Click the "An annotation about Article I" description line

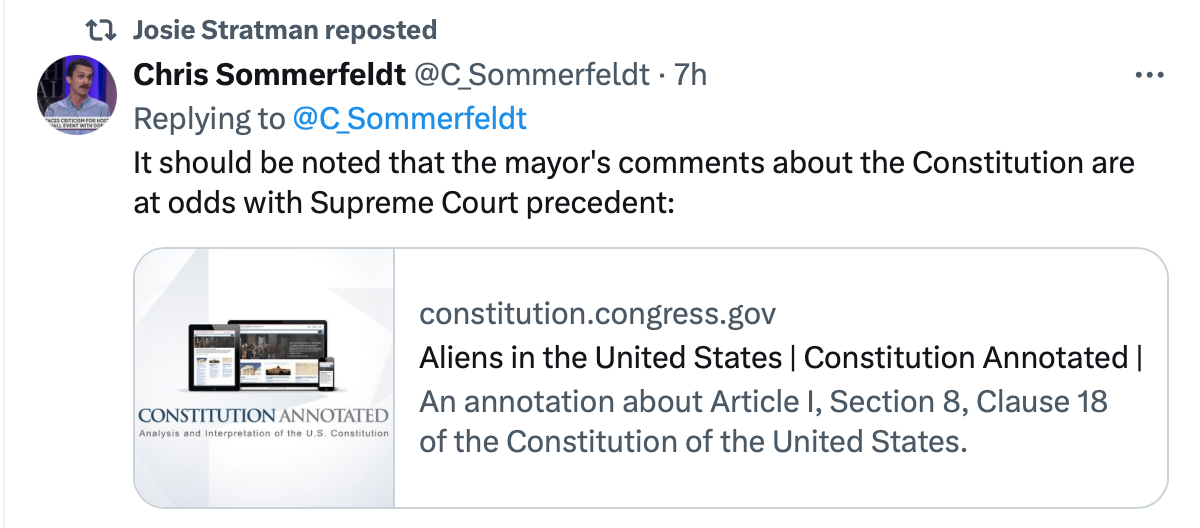click(x=763, y=401)
